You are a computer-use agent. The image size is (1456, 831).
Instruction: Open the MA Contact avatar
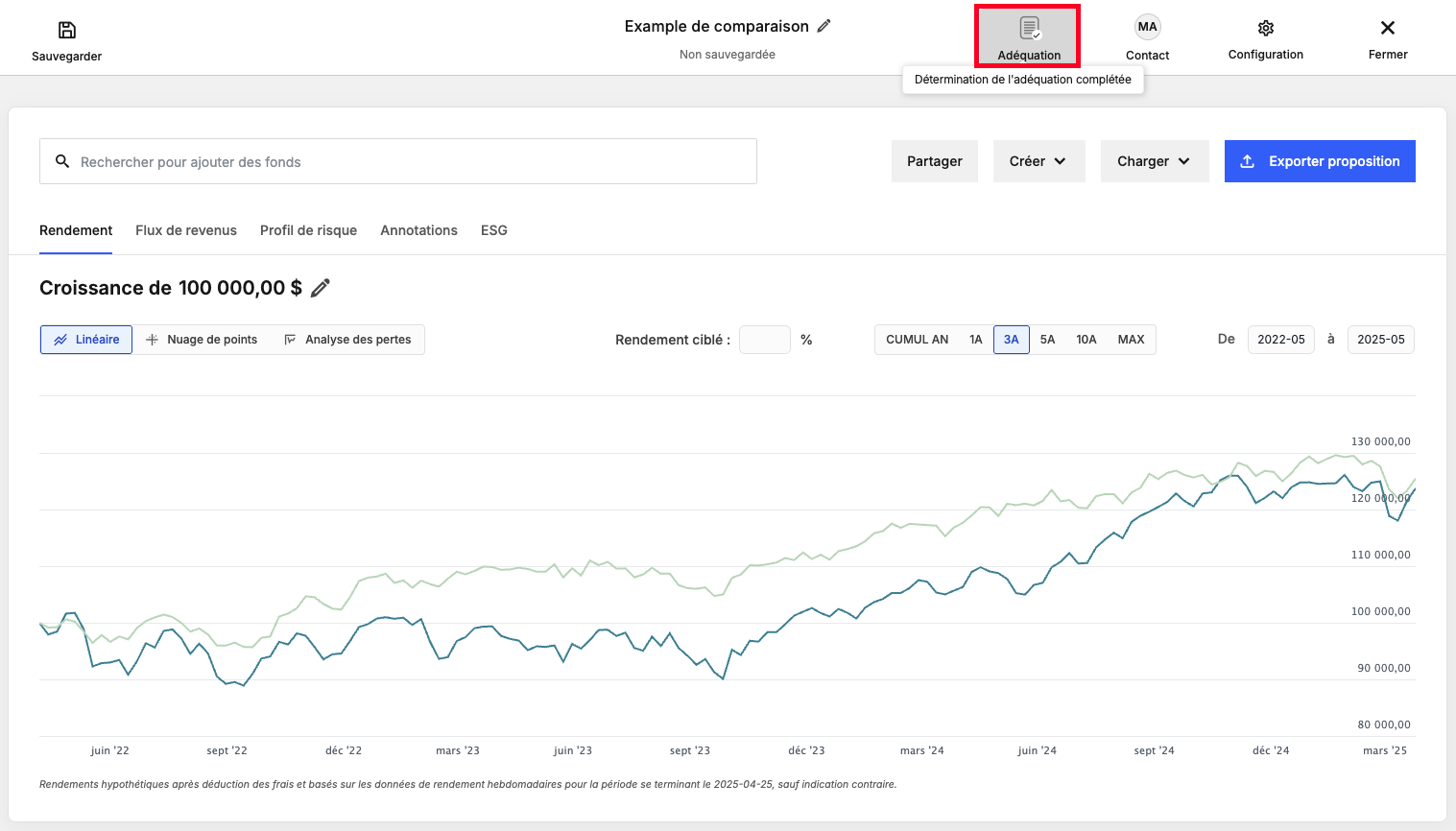pos(1147,27)
